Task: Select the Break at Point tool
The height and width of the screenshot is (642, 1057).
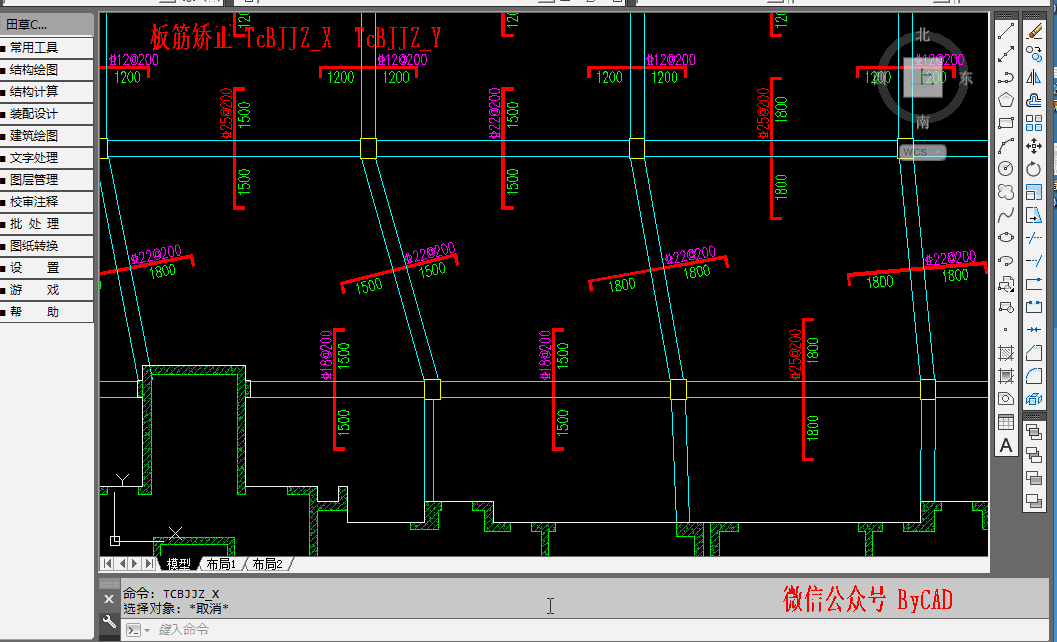Action: [1034, 284]
